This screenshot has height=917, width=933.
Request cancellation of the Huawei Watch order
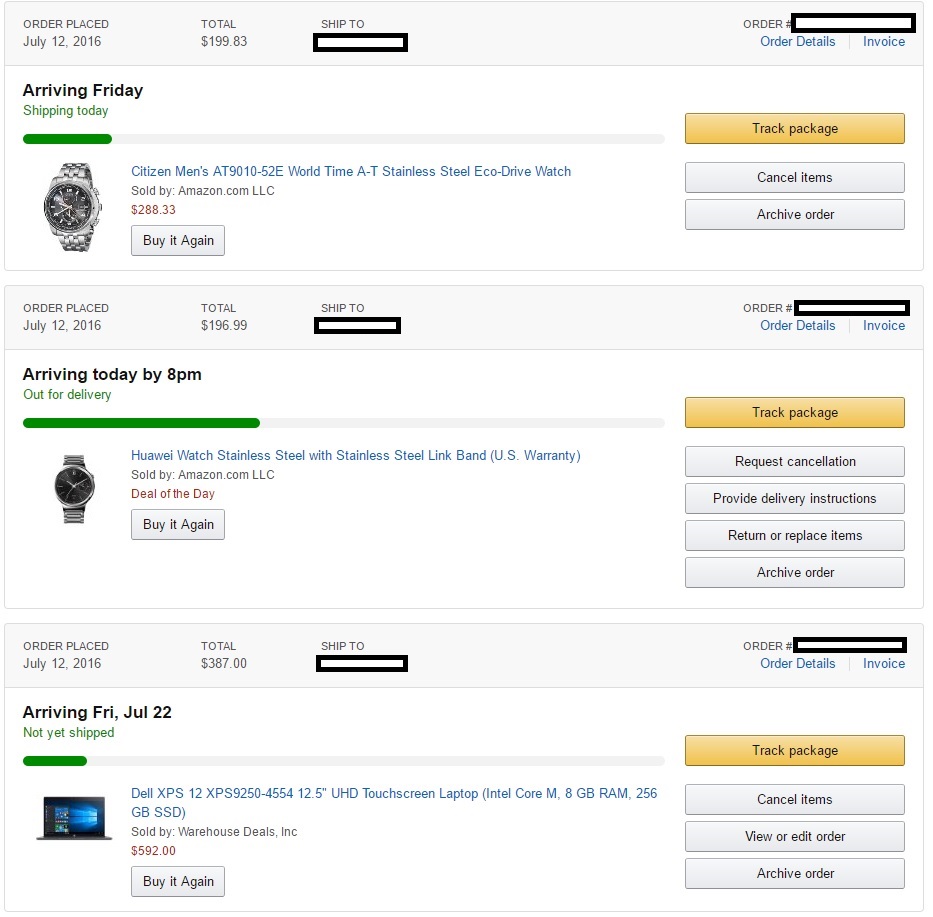coord(794,462)
